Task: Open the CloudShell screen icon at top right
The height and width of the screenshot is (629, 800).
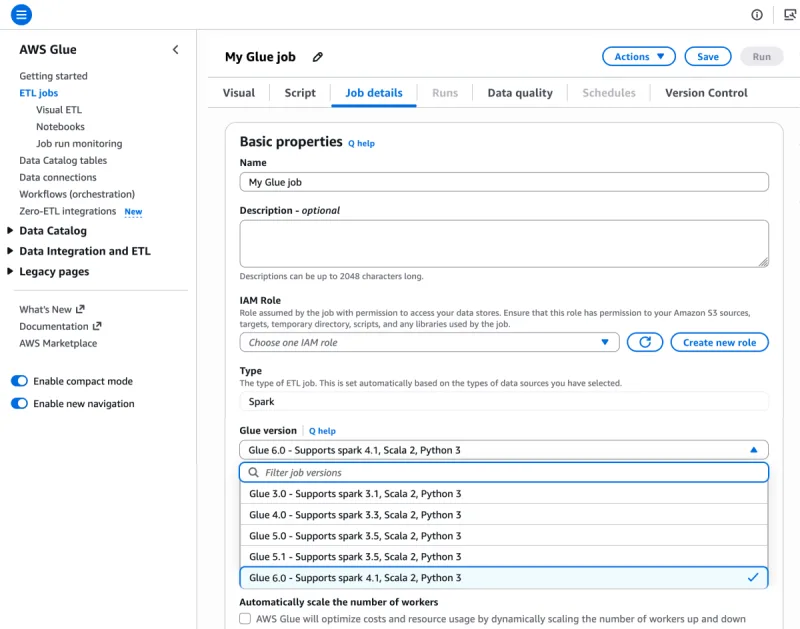Action: (789, 15)
